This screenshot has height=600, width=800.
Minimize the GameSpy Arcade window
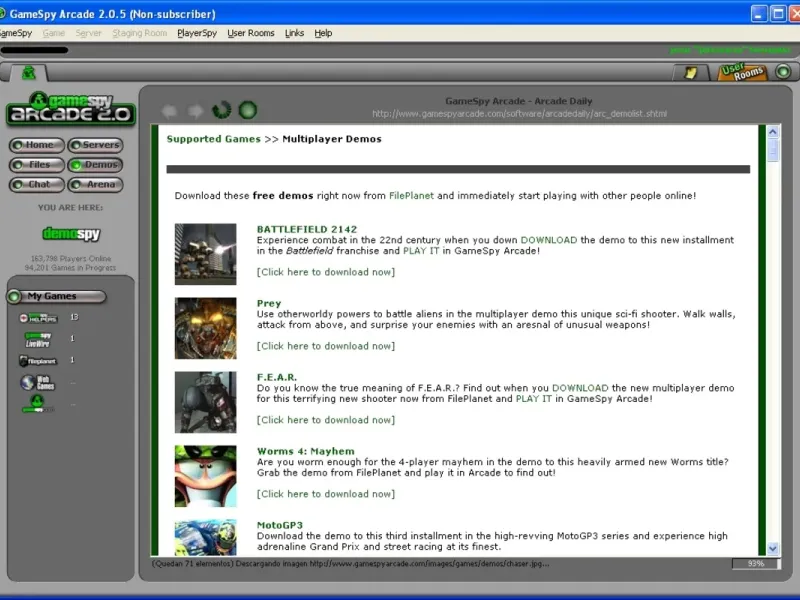pyautogui.click(x=759, y=14)
